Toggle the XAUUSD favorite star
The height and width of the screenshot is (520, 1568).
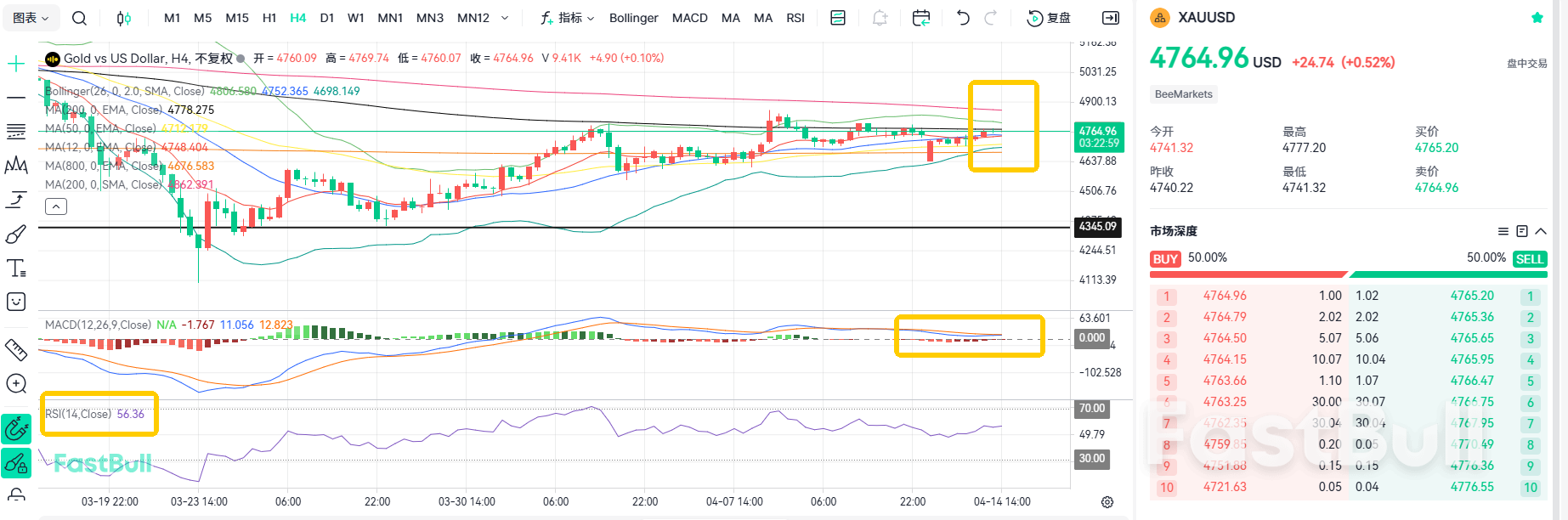pos(1537,18)
